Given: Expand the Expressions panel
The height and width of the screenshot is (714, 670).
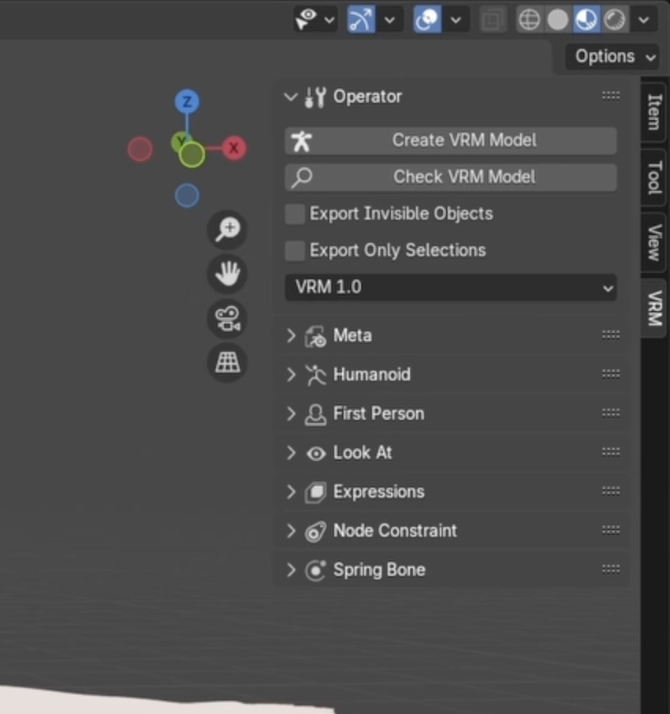Looking at the screenshot, I should tap(291, 492).
